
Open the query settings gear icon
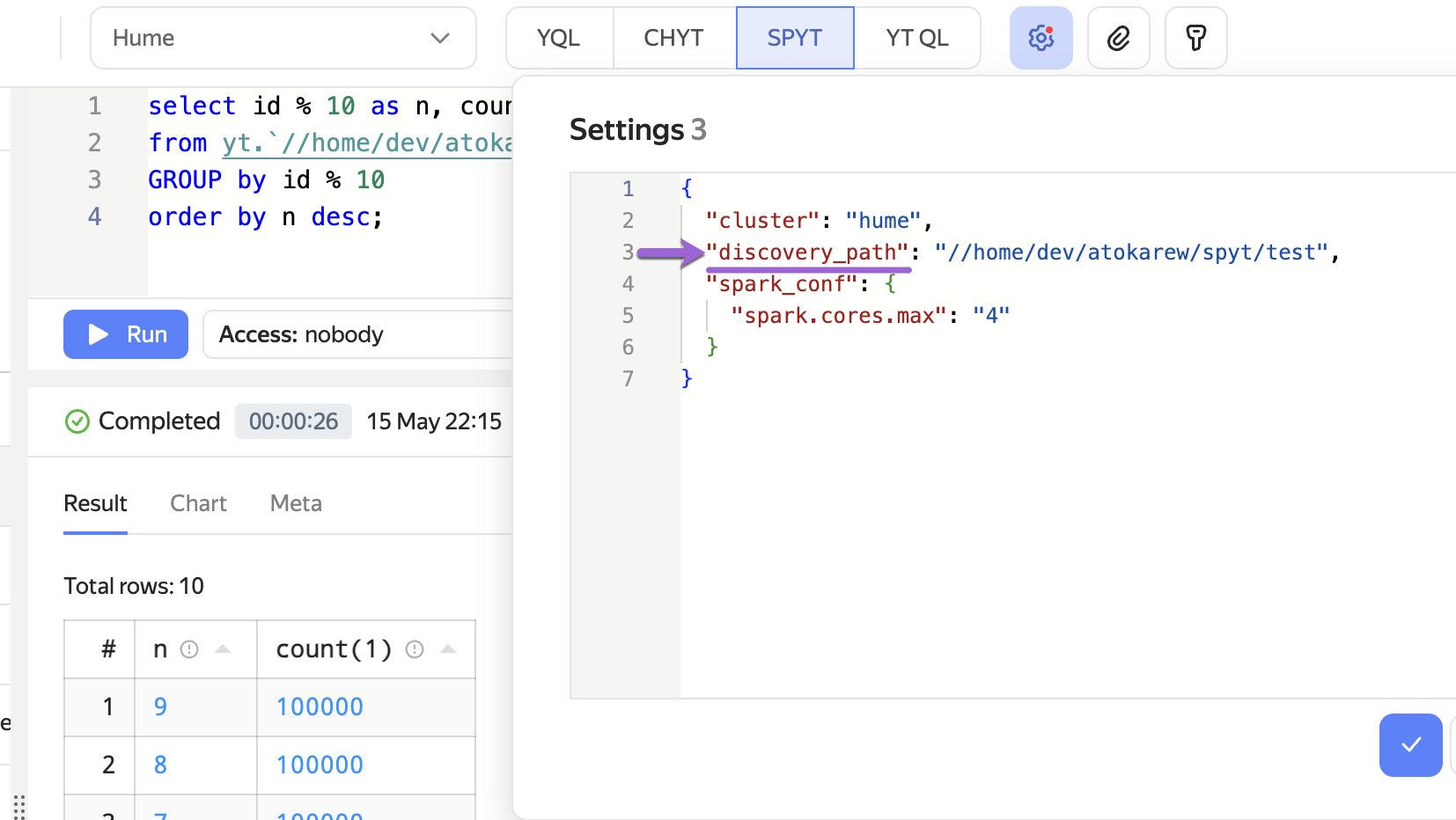coord(1041,38)
